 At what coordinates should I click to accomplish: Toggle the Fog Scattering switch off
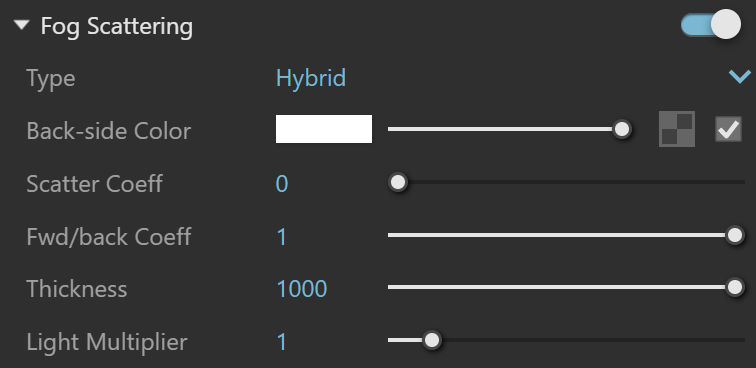click(x=711, y=25)
